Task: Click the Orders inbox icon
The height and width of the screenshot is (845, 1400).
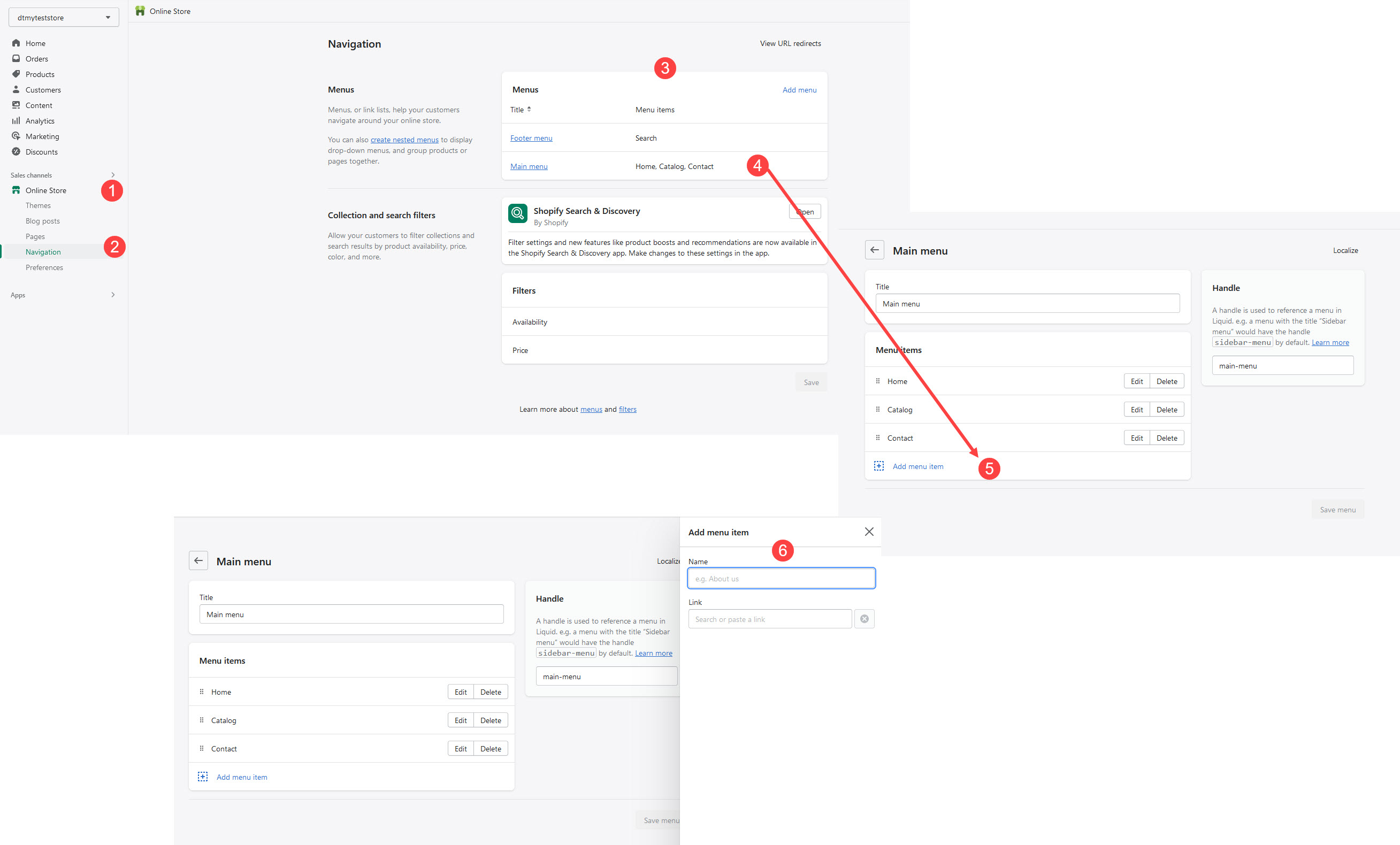Action: pyautogui.click(x=16, y=58)
